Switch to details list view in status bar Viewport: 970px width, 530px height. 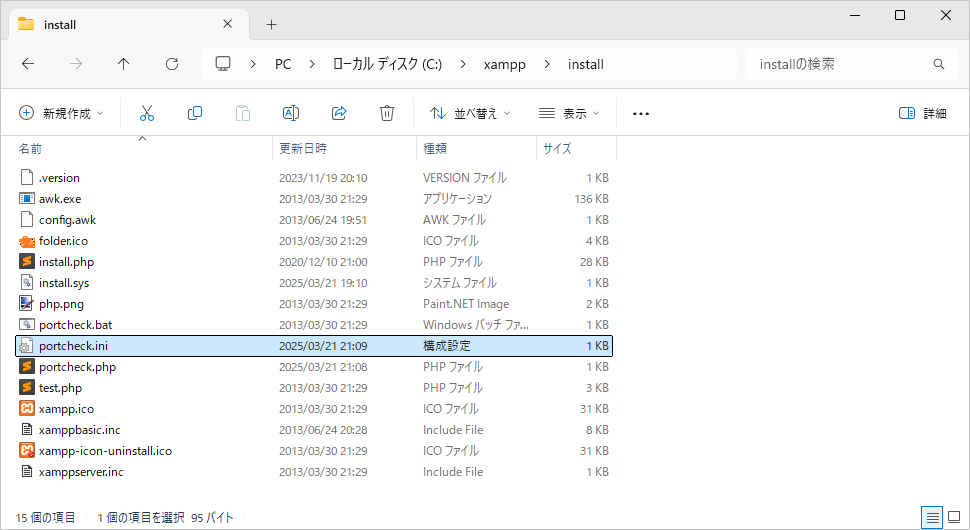tap(932, 517)
